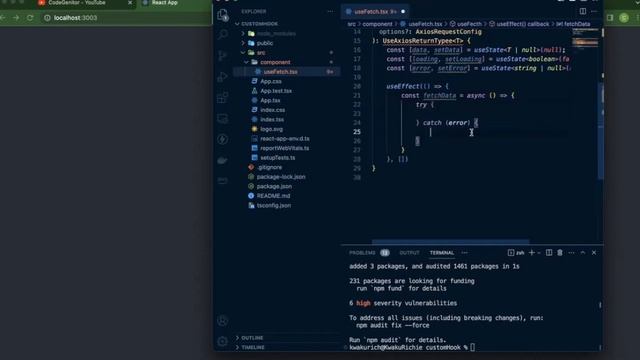Open useFetch.tsx in file tree
The image size is (640, 360).
pyautogui.click(x=280, y=72)
